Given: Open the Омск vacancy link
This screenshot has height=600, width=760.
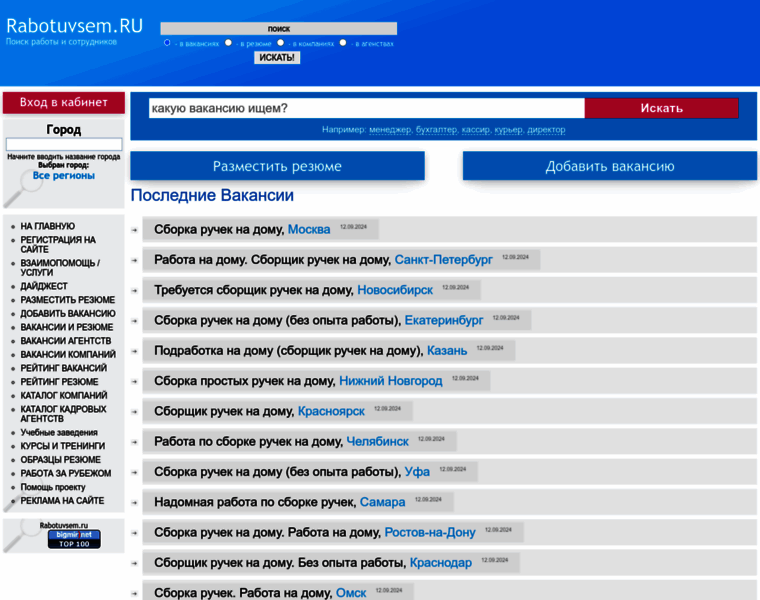Looking at the screenshot, I should tap(351, 593).
